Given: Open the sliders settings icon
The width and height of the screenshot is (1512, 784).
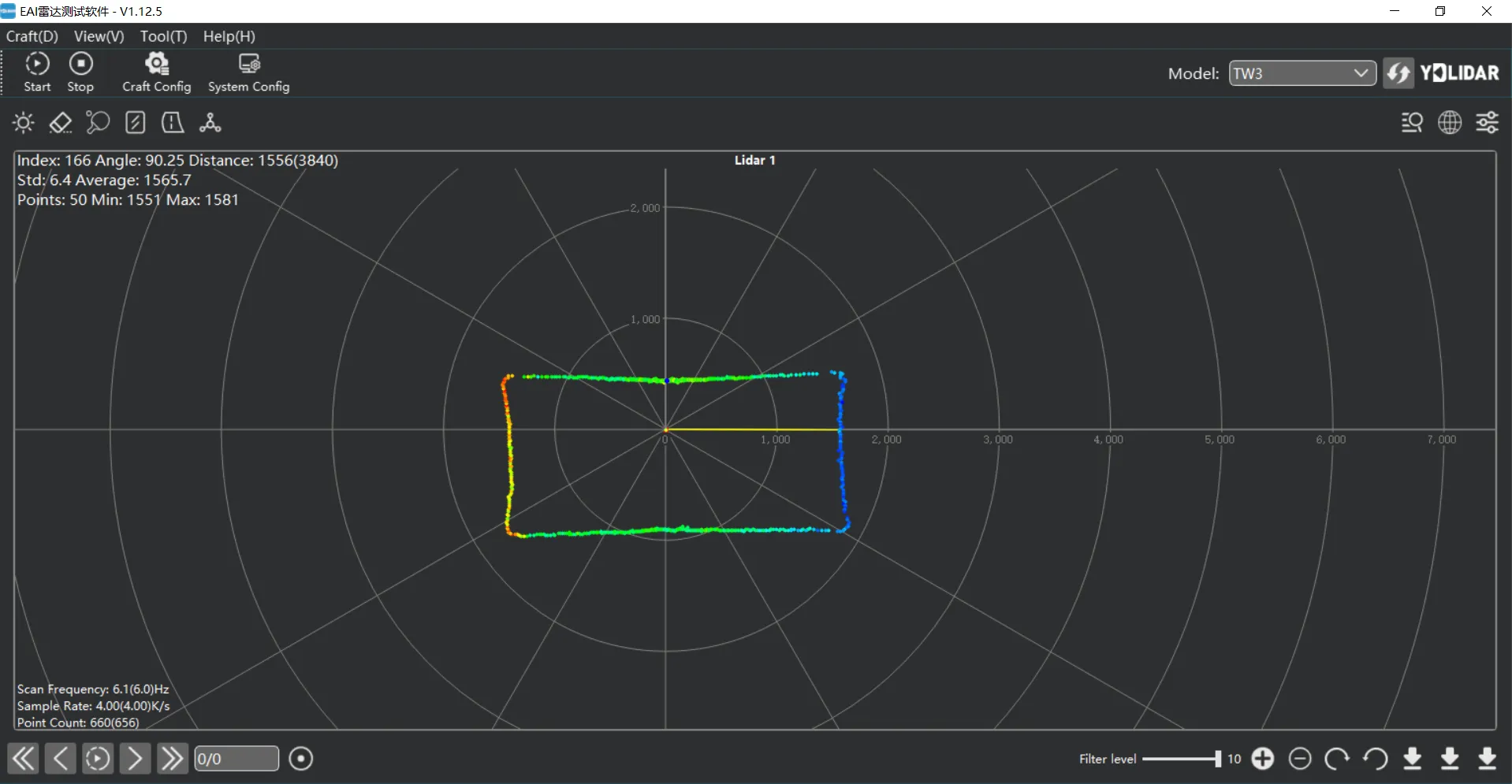Looking at the screenshot, I should pos(1488,122).
